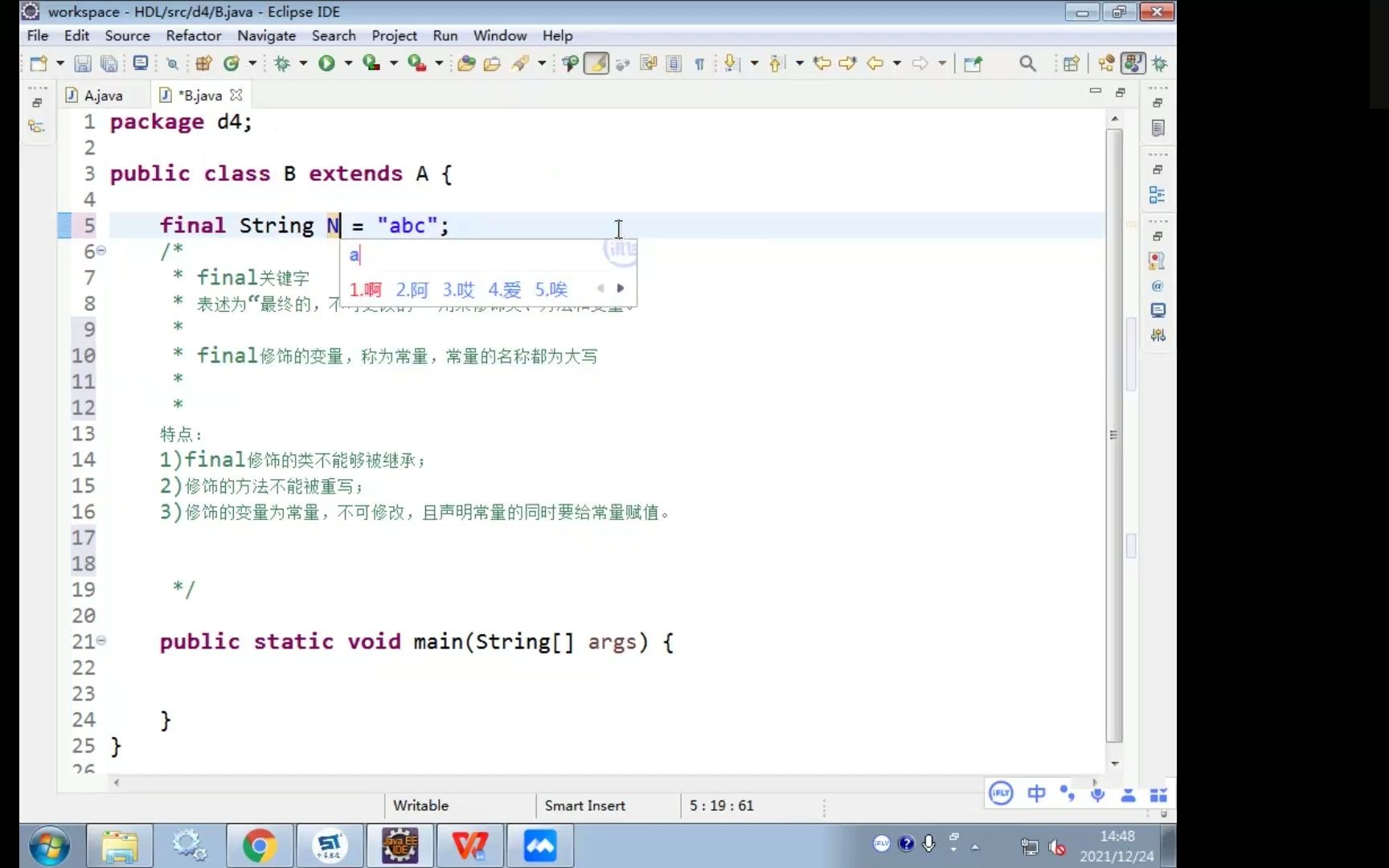Click the magnifier Quick Access search
The width and height of the screenshot is (1389, 868).
click(x=1027, y=63)
